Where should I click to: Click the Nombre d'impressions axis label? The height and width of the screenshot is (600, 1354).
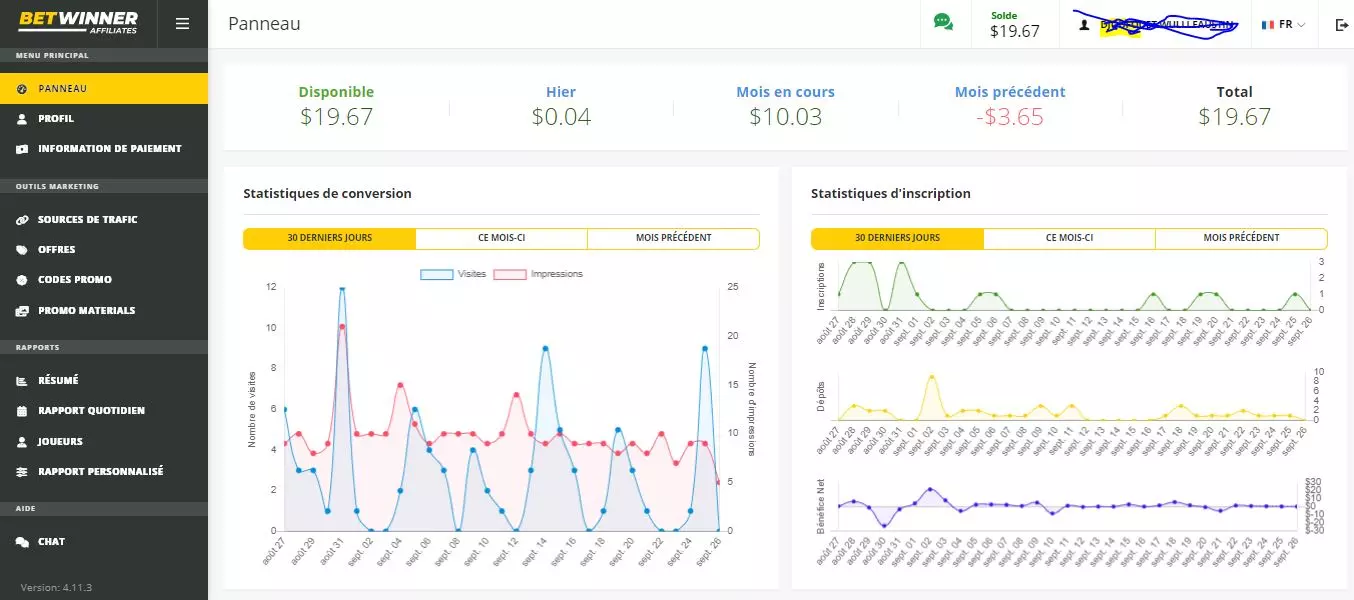[751, 409]
